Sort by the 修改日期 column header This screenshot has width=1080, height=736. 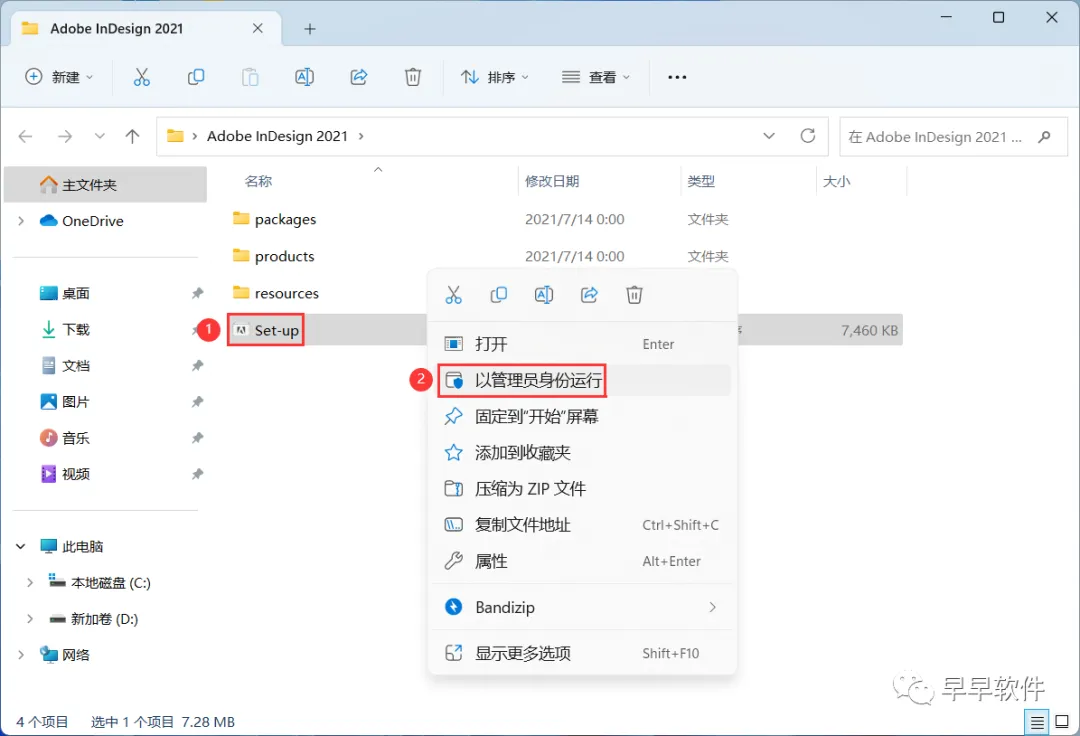tap(552, 181)
